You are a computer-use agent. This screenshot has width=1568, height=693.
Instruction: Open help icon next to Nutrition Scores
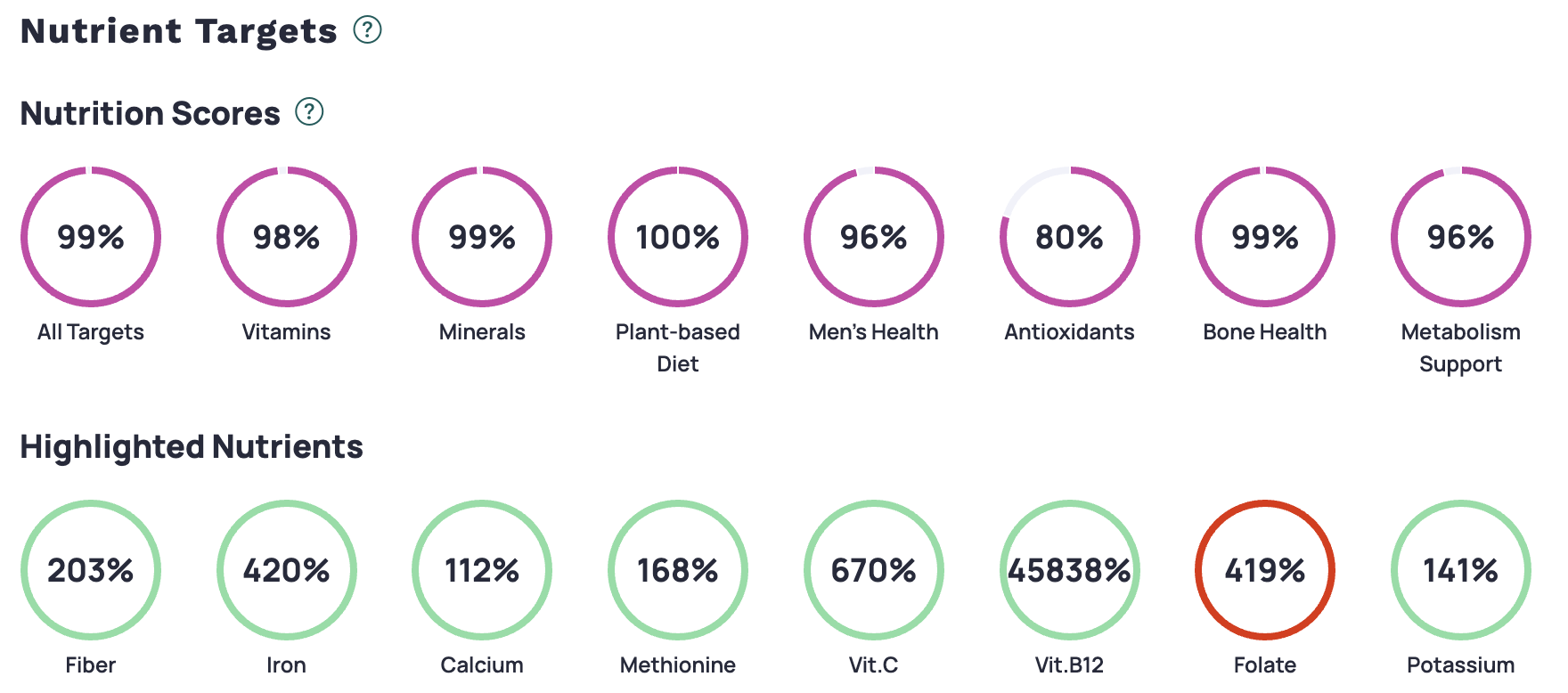tap(309, 112)
